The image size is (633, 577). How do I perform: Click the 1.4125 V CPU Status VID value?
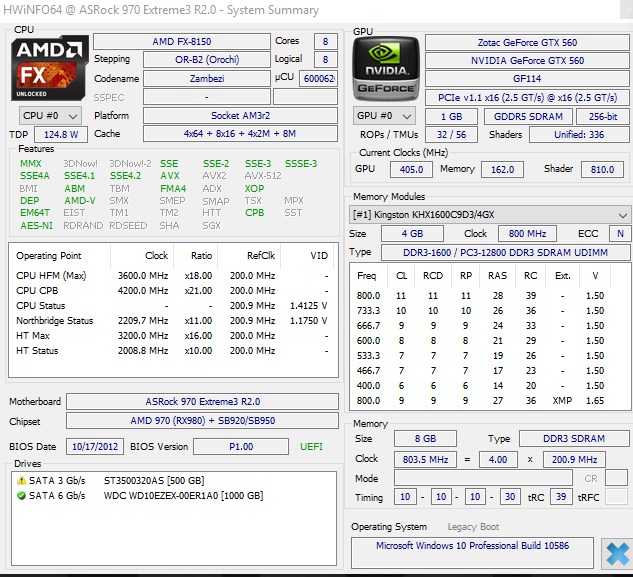coord(308,306)
